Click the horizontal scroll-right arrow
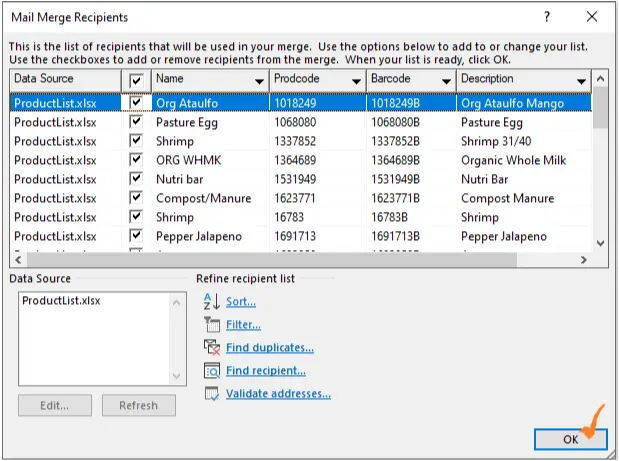 tap(584, 260)
